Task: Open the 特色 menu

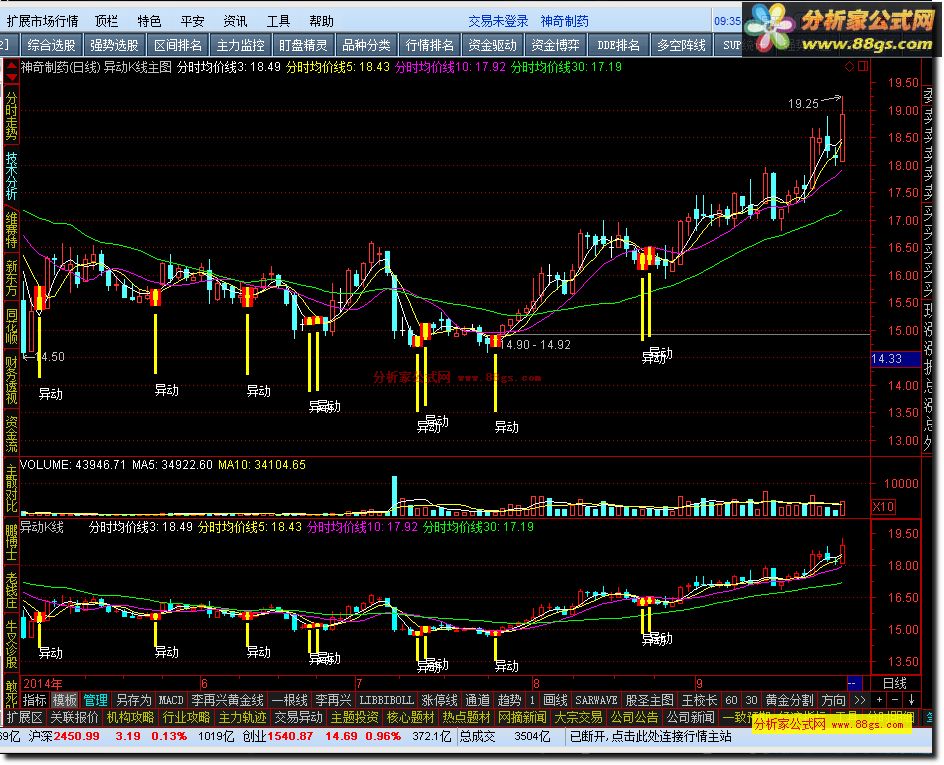Action: click(149, 21)
